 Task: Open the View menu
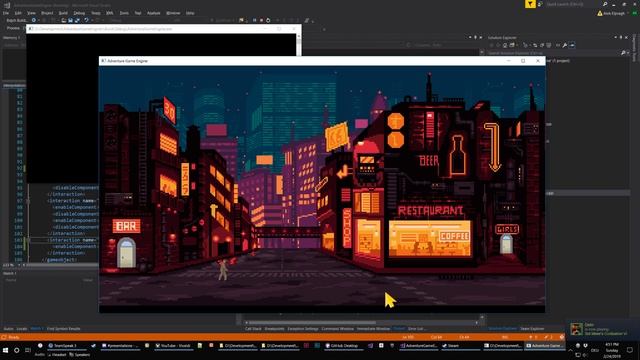(x=31, y=13)
